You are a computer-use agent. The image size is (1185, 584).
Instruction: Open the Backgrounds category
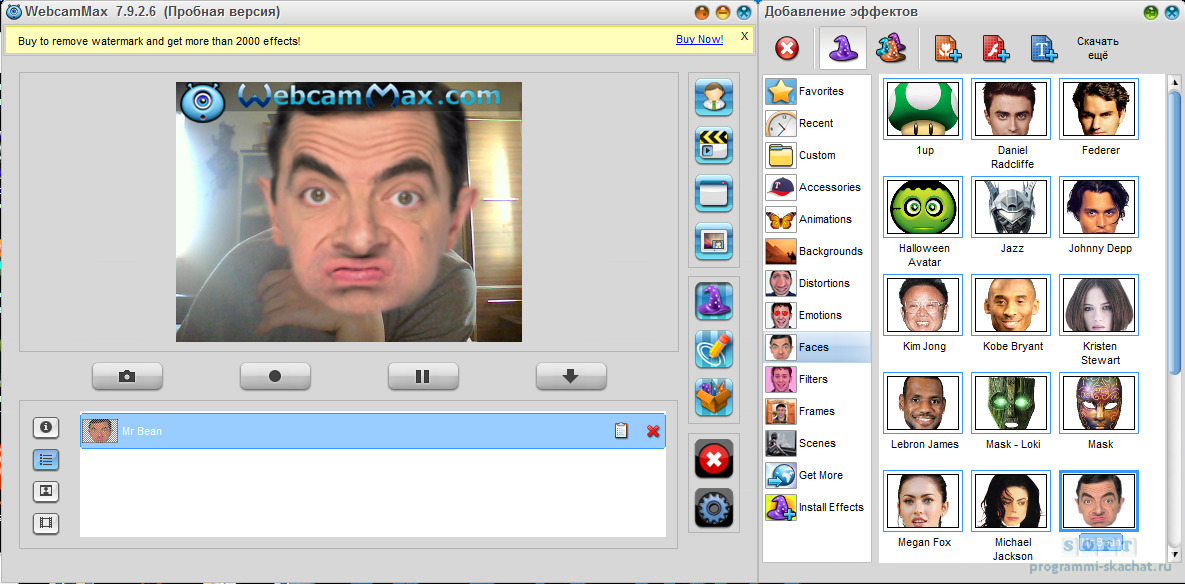pyautogui.click(x=818, y=251)
